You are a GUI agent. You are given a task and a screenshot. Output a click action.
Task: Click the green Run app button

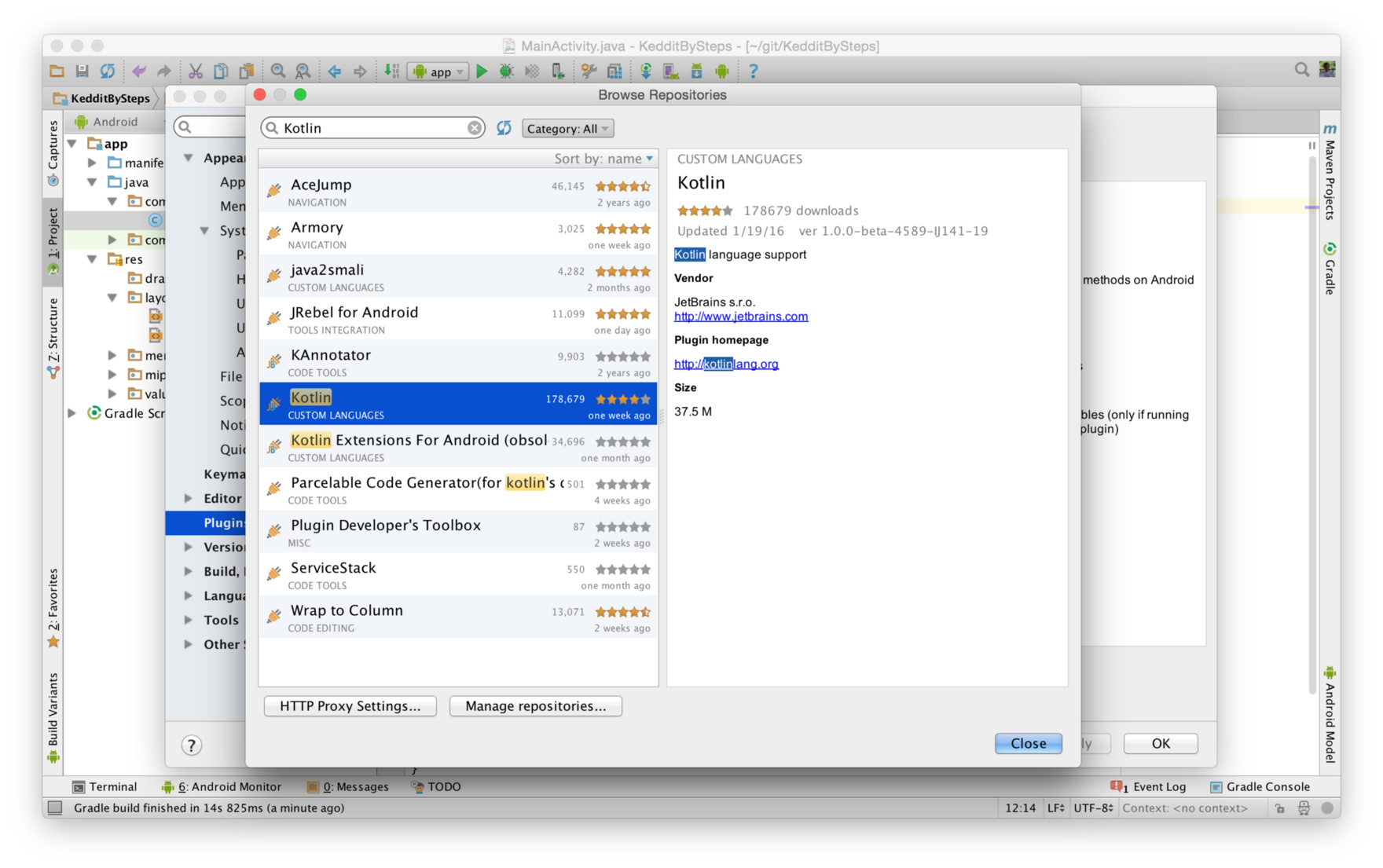(x=482, y=71)
